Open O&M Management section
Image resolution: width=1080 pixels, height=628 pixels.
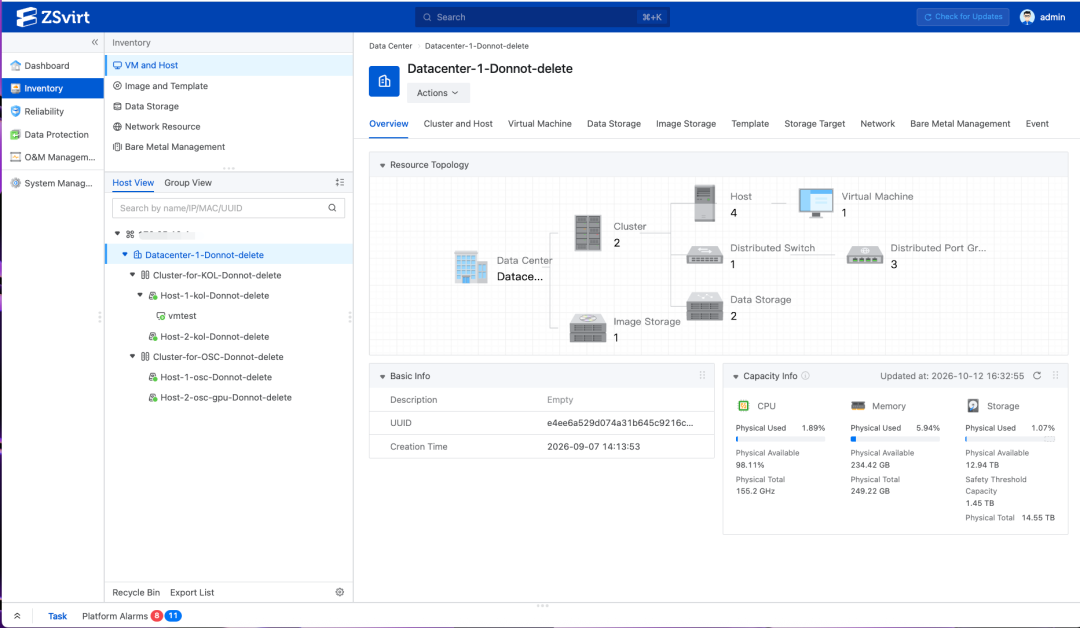point(52,157)
